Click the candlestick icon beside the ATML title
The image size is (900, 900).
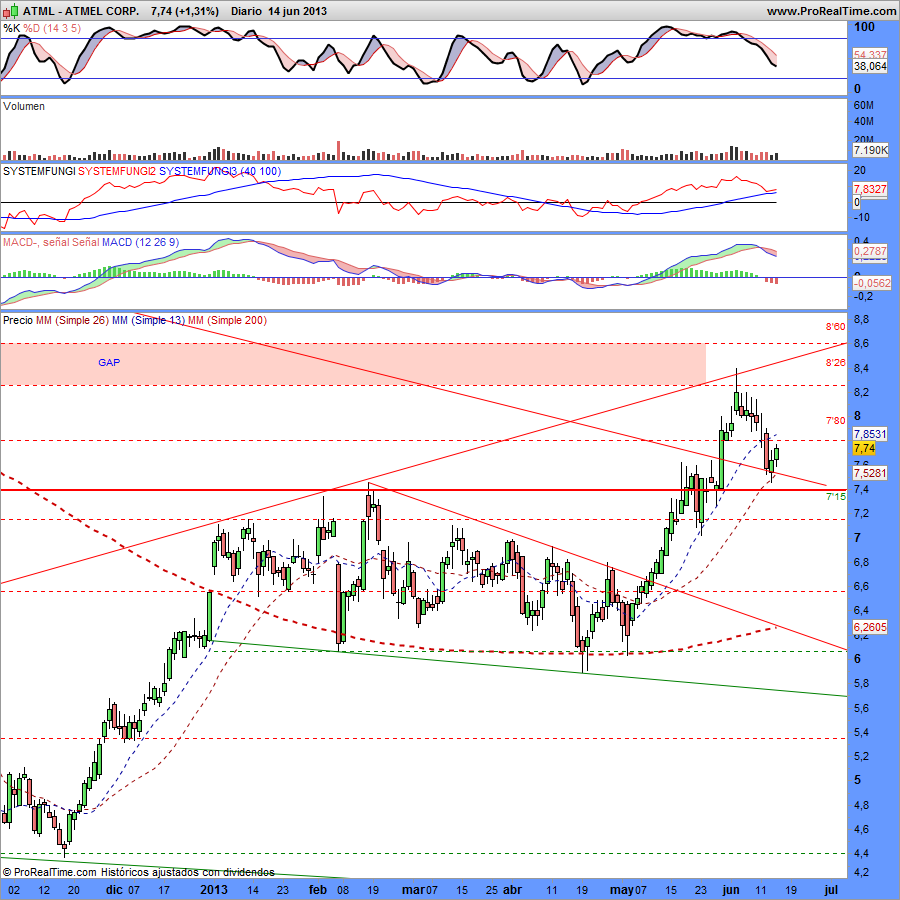pos(11,10)
